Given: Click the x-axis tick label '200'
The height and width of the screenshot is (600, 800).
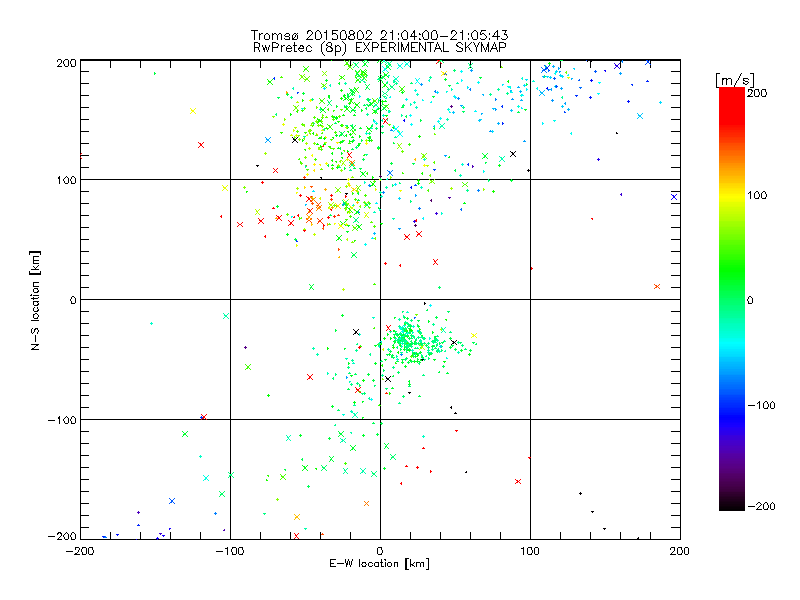Looking at the screenshot, I should [680, 552].
